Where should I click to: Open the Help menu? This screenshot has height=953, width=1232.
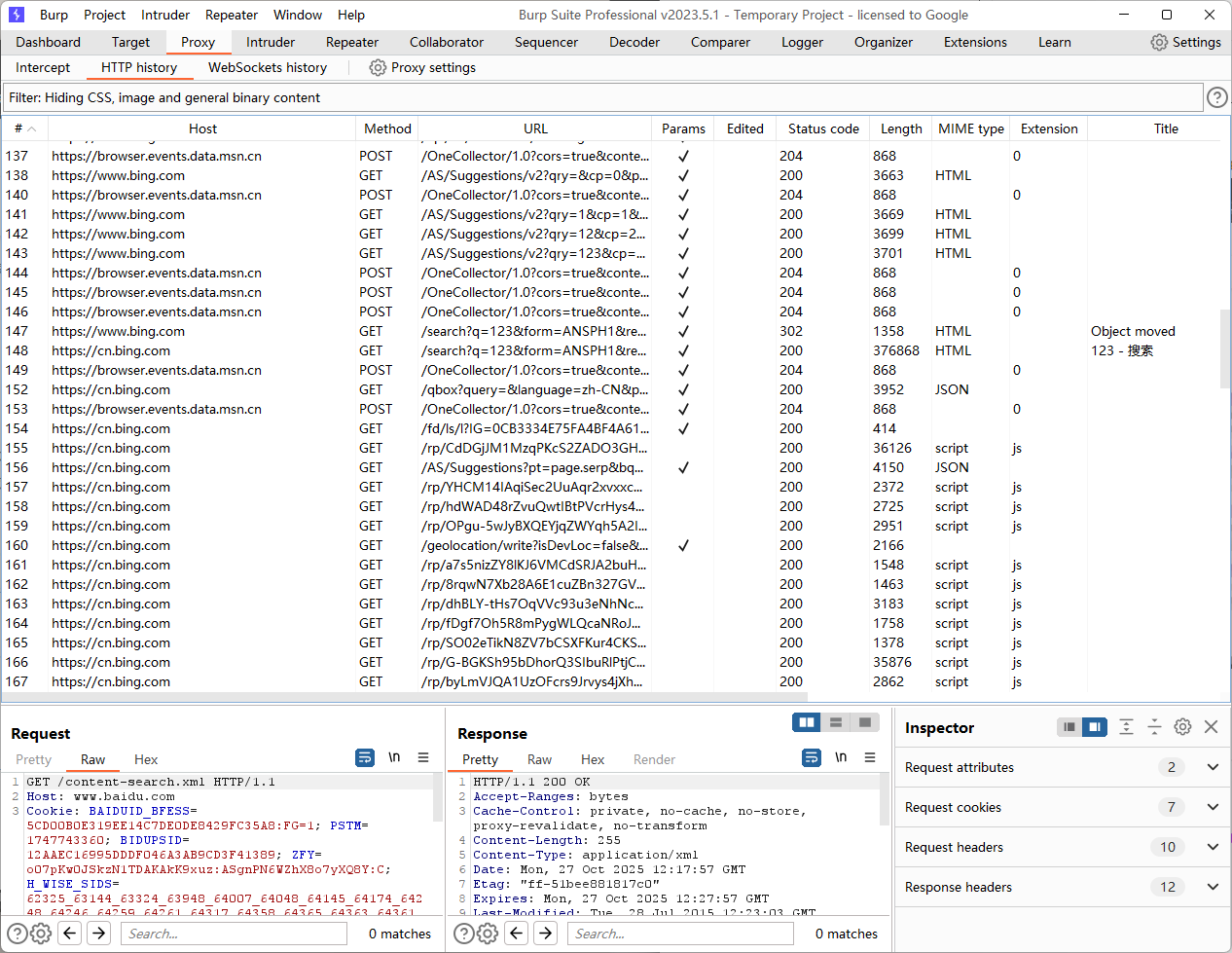[351, 15]
